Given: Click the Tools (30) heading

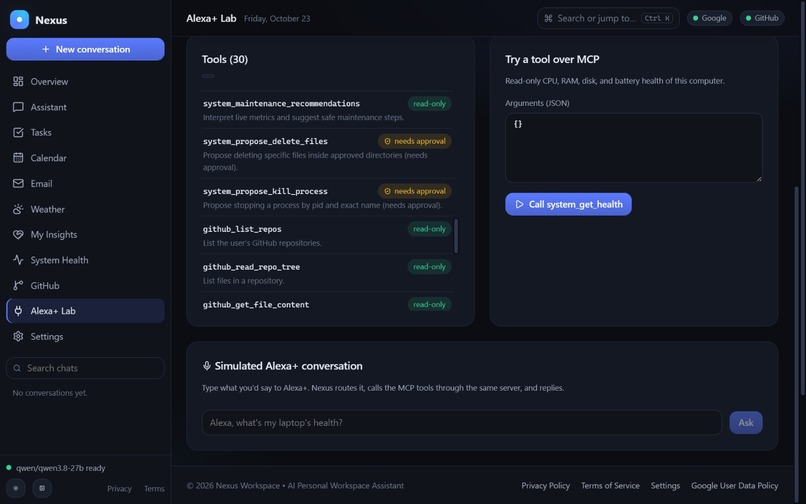Looking at the screenshot, I should [x=225, y=59].
